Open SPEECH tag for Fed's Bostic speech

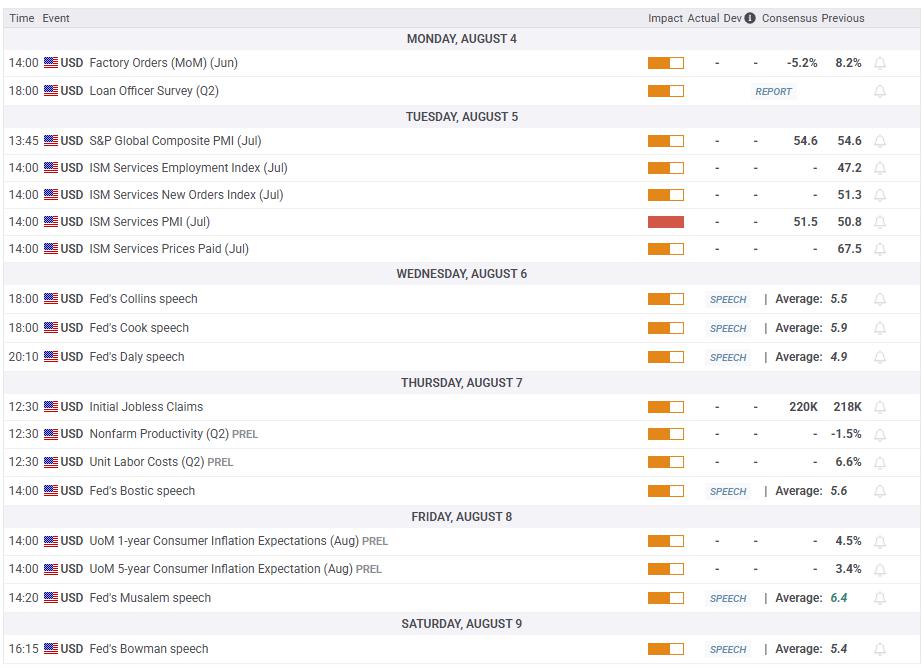coord(728,491)
